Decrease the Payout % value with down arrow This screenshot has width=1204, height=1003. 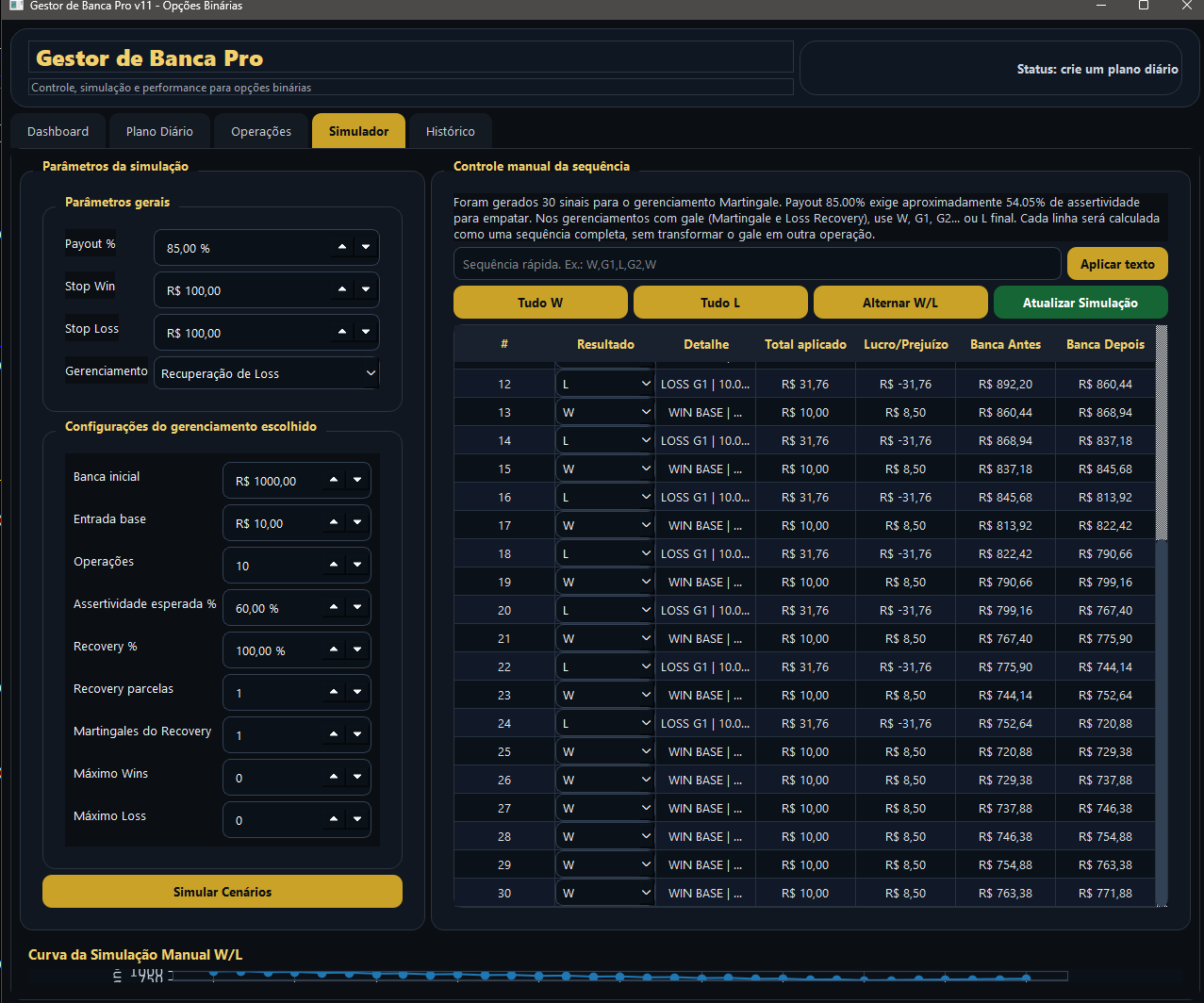pos(366,248)
